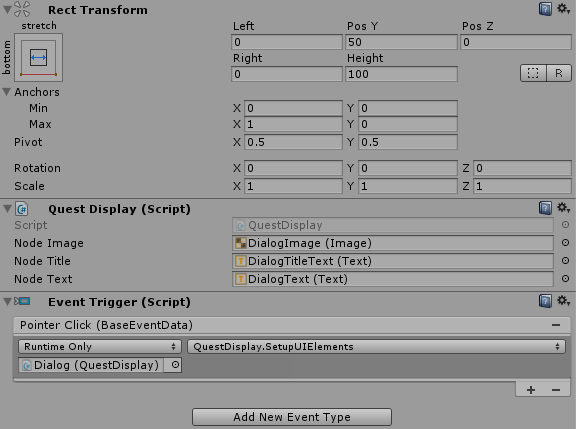This screenshot has height=429, width=576.
Task: Remove the Pointer Click event entry
Action: coord(556,325)
